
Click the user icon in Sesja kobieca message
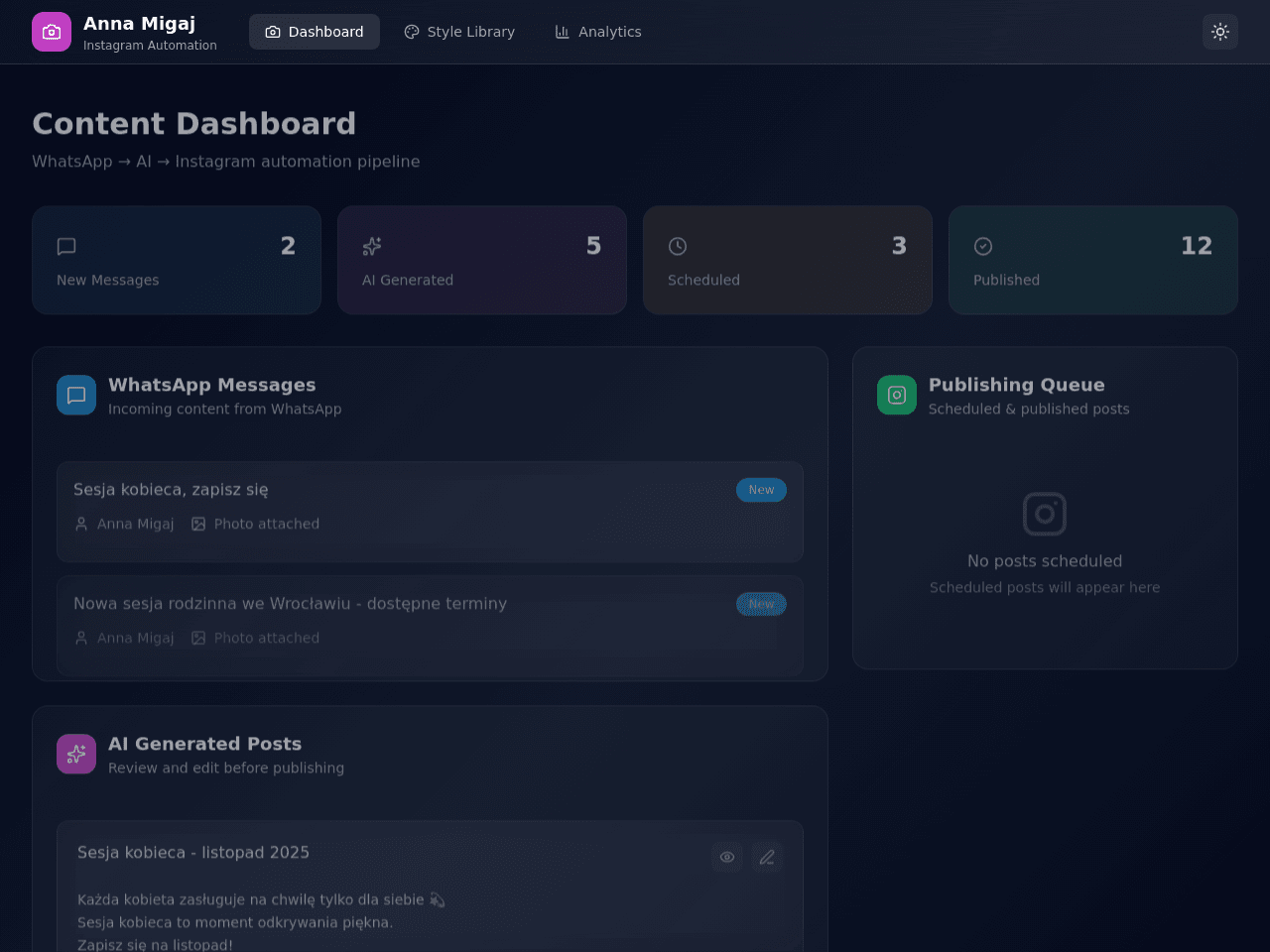tap(81, 524)
